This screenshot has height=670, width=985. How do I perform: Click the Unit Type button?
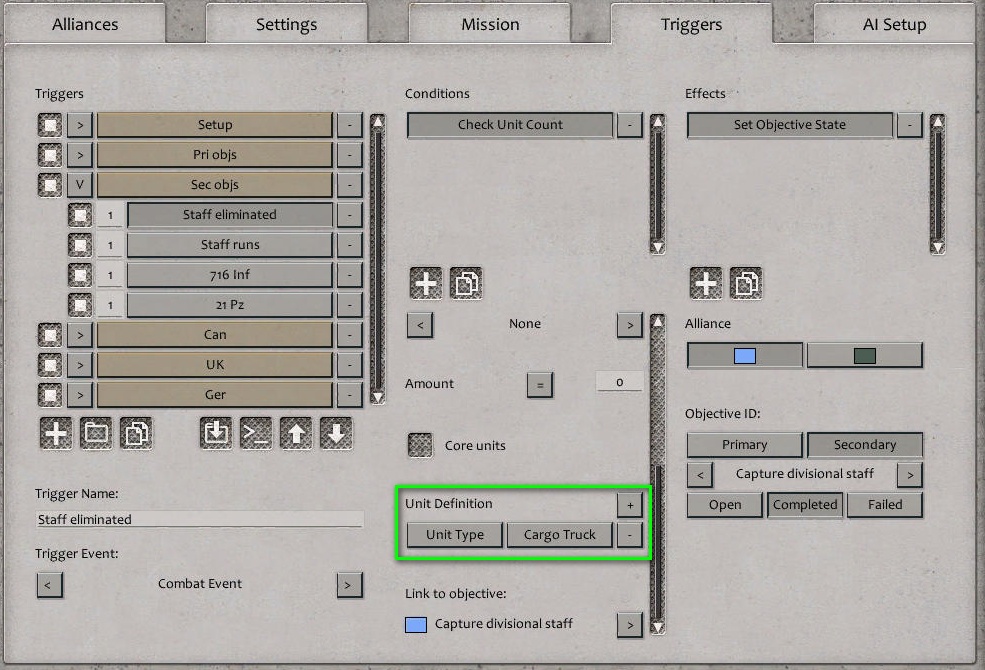click(455, 535)
